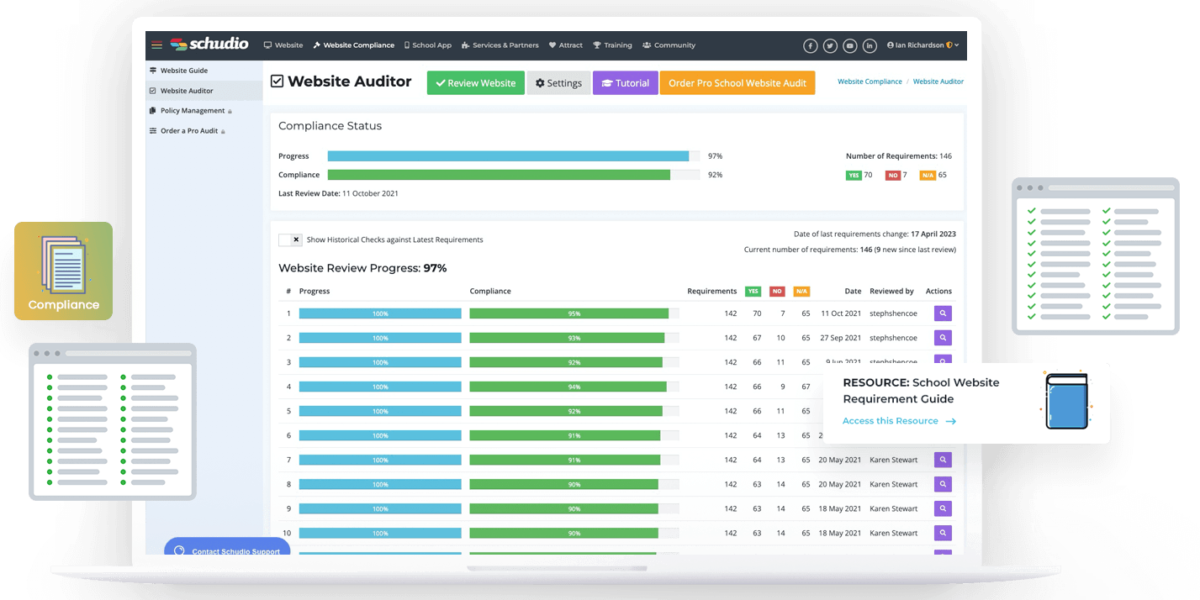1200x600 pixels.
Task: Click the Twitter social icon
Action: click(x=830, y=46)
